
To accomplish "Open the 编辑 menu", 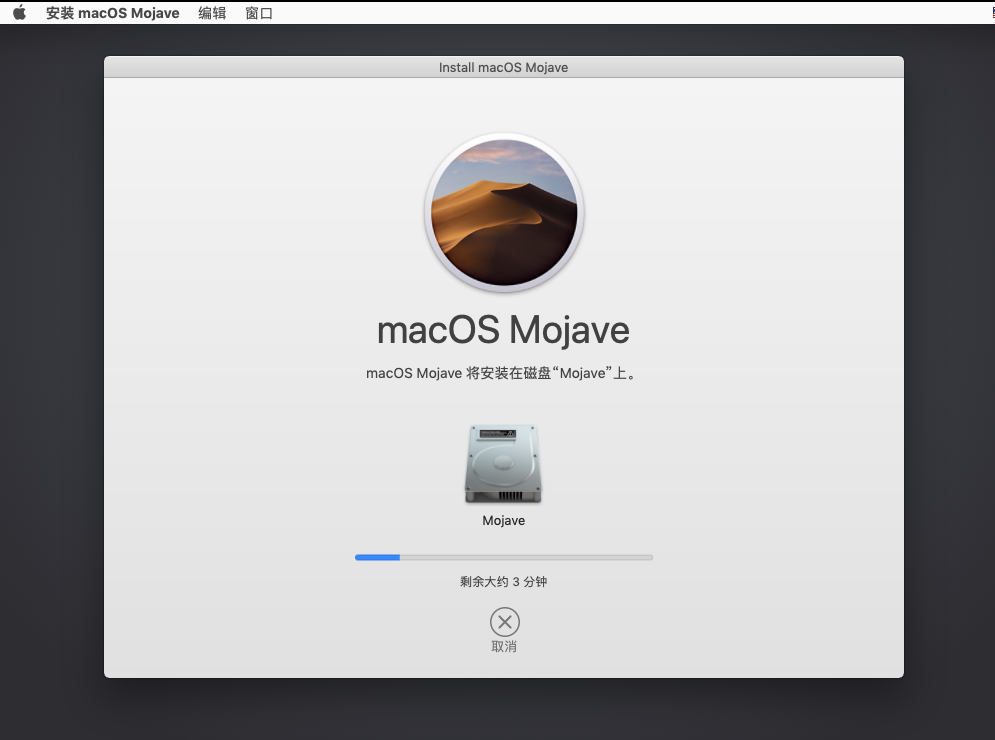I will pyautogui.click(x=212, y=13).
